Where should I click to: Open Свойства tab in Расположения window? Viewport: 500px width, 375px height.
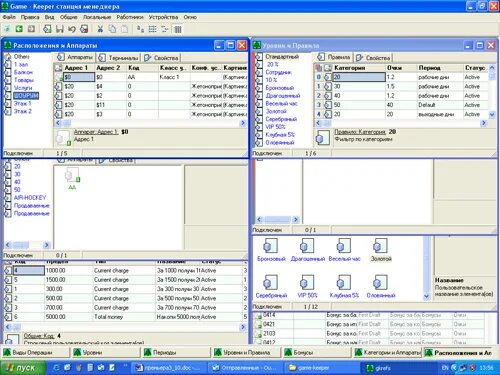point(162,58)
